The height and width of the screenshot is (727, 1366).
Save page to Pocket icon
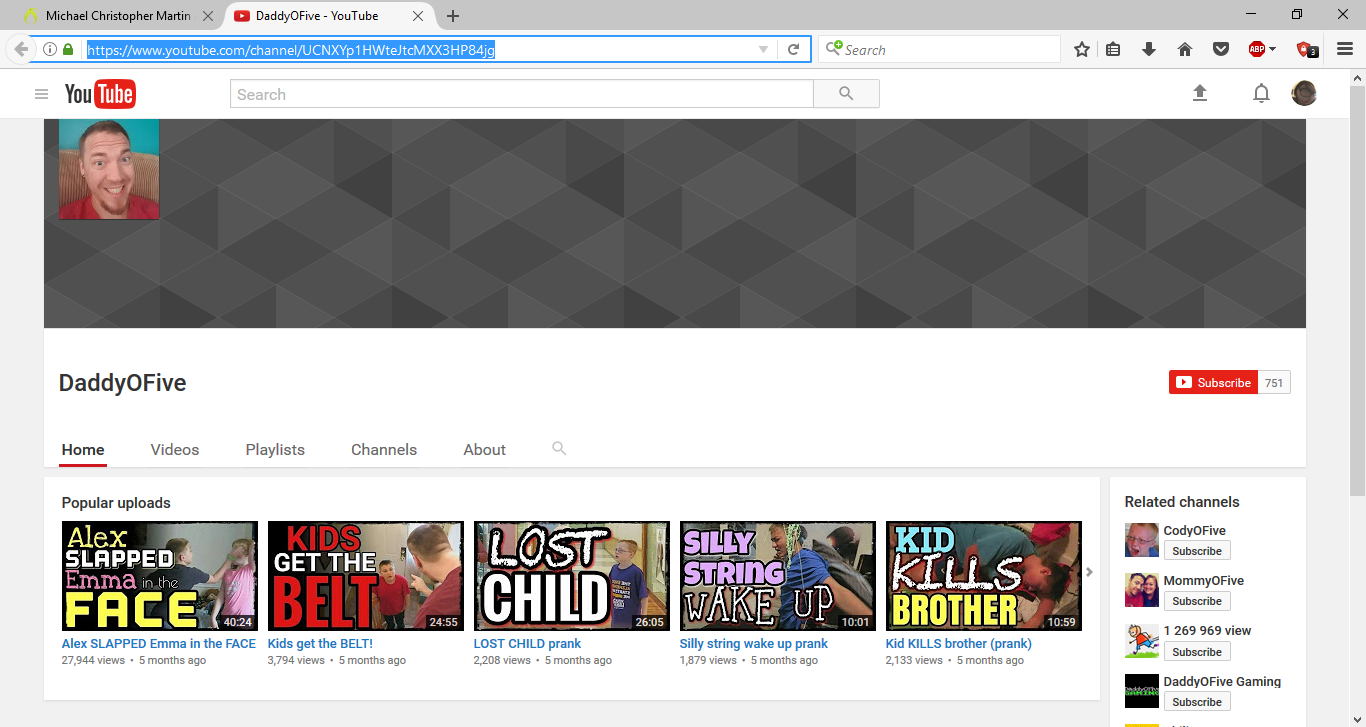pos(1221,49)
